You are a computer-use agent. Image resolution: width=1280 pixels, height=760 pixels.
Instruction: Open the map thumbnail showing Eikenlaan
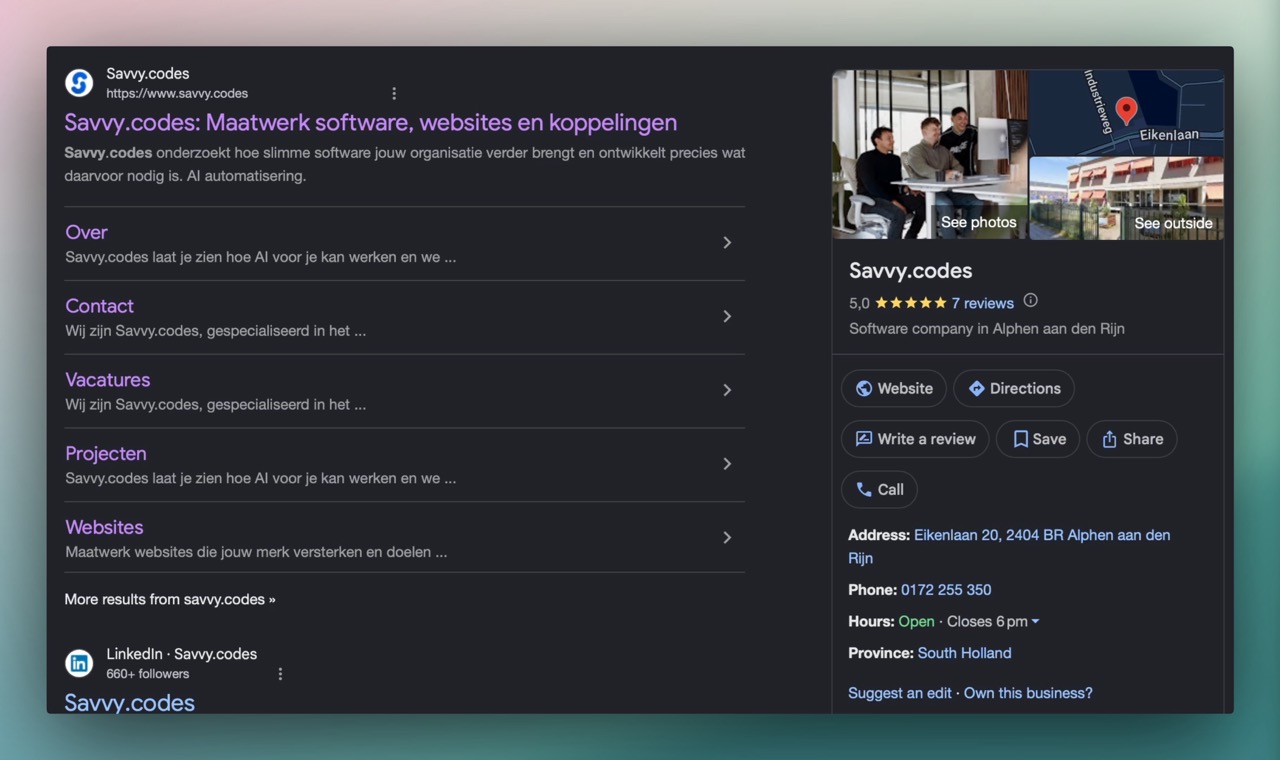click(x=1127, y=112)
